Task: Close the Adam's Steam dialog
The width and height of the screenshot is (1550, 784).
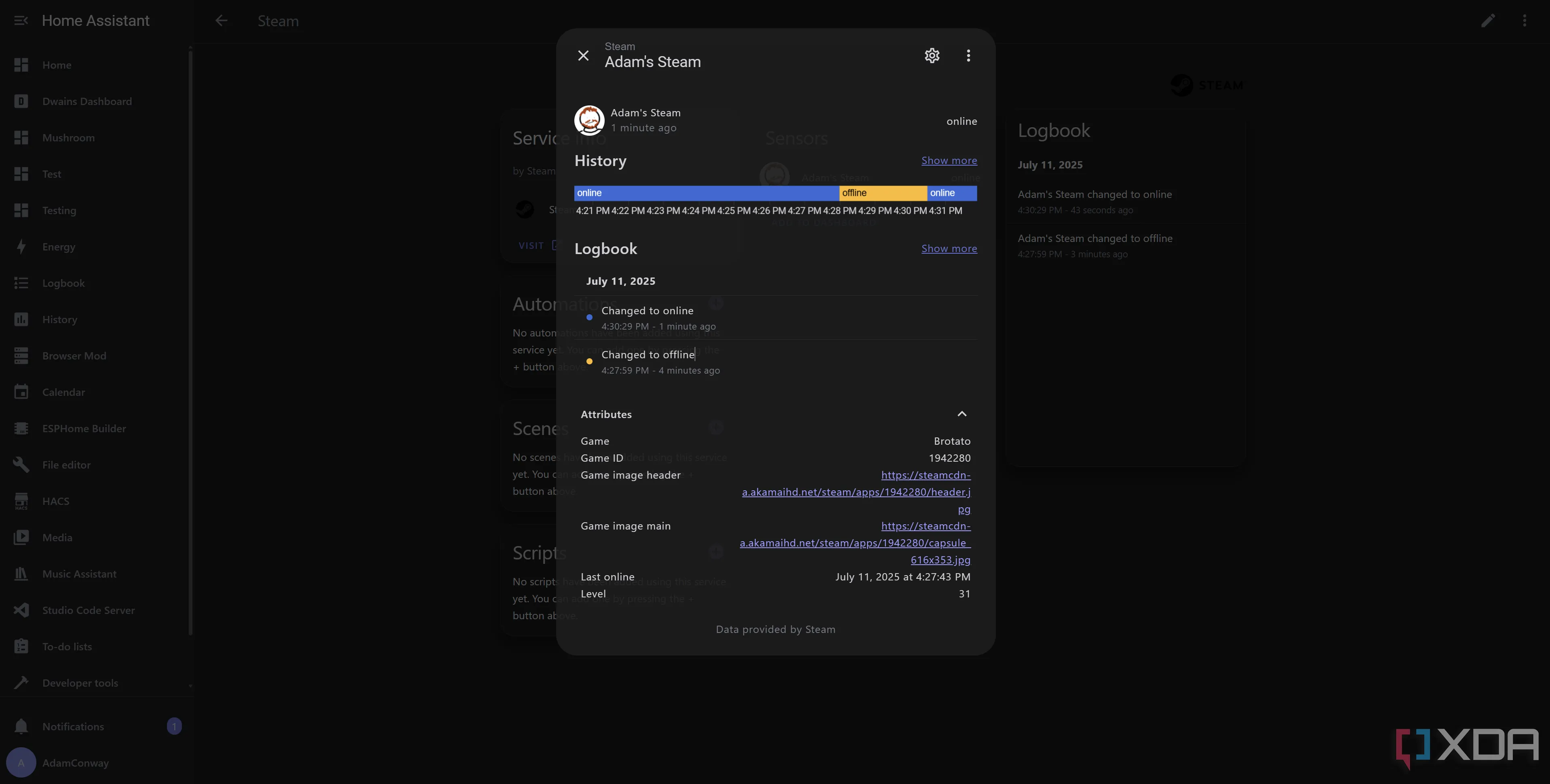Action: click(x=583, y=55)
